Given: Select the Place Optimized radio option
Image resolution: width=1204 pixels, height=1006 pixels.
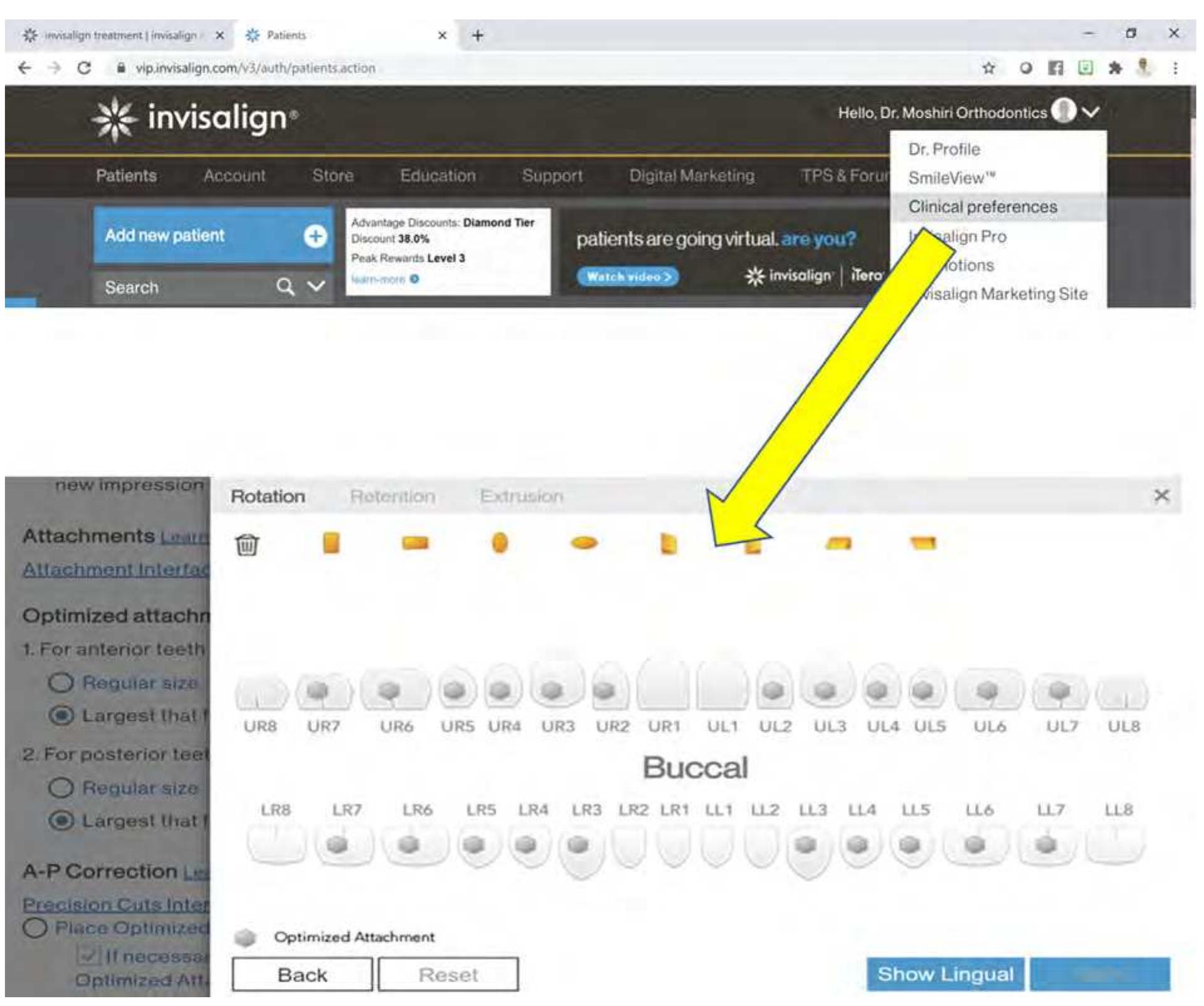Looking at the screenshot, I should pos(35,928).
